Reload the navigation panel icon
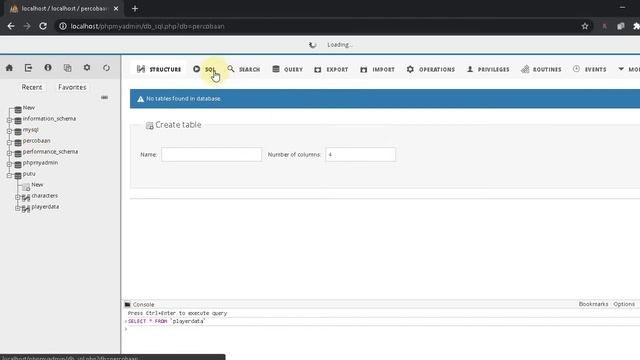The width and height of the screenshot is (640, 360). (106, 68)
